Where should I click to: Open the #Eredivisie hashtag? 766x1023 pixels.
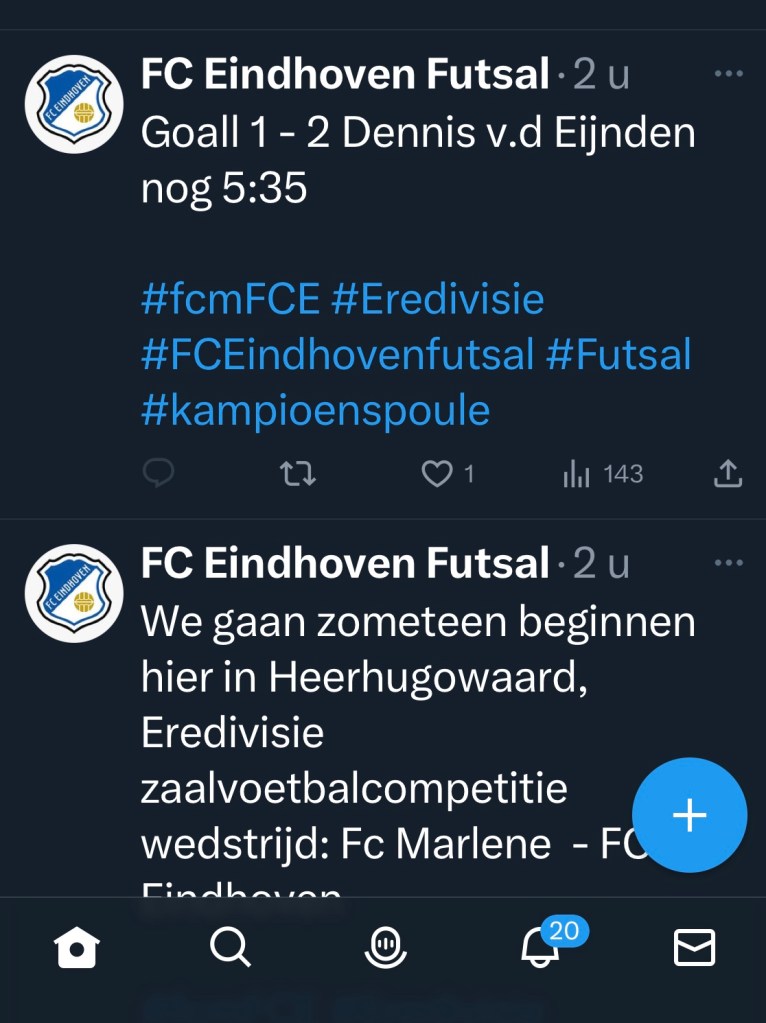[x=437, y=299]
